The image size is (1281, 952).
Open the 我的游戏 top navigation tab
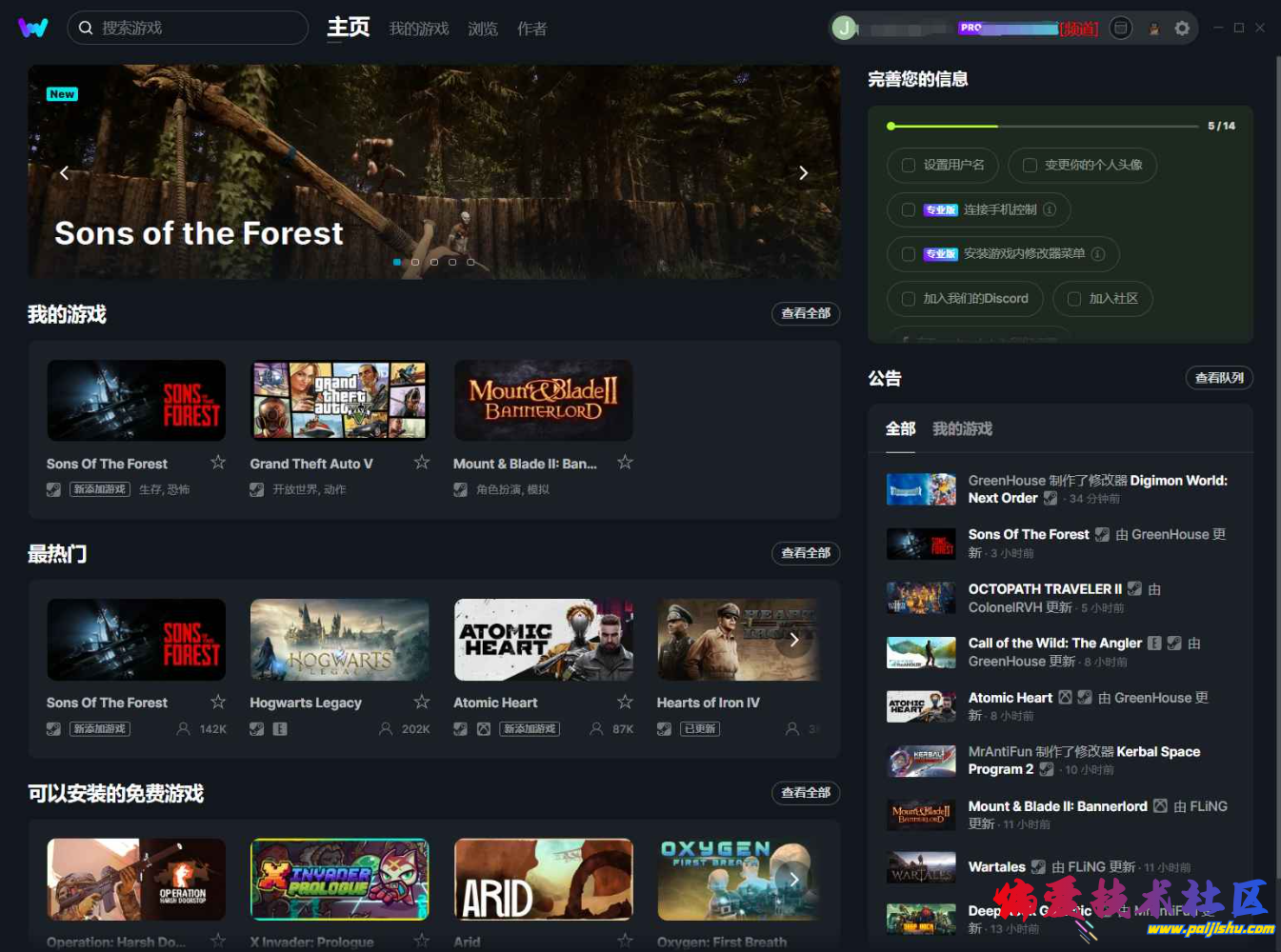[x=418, y=29]
